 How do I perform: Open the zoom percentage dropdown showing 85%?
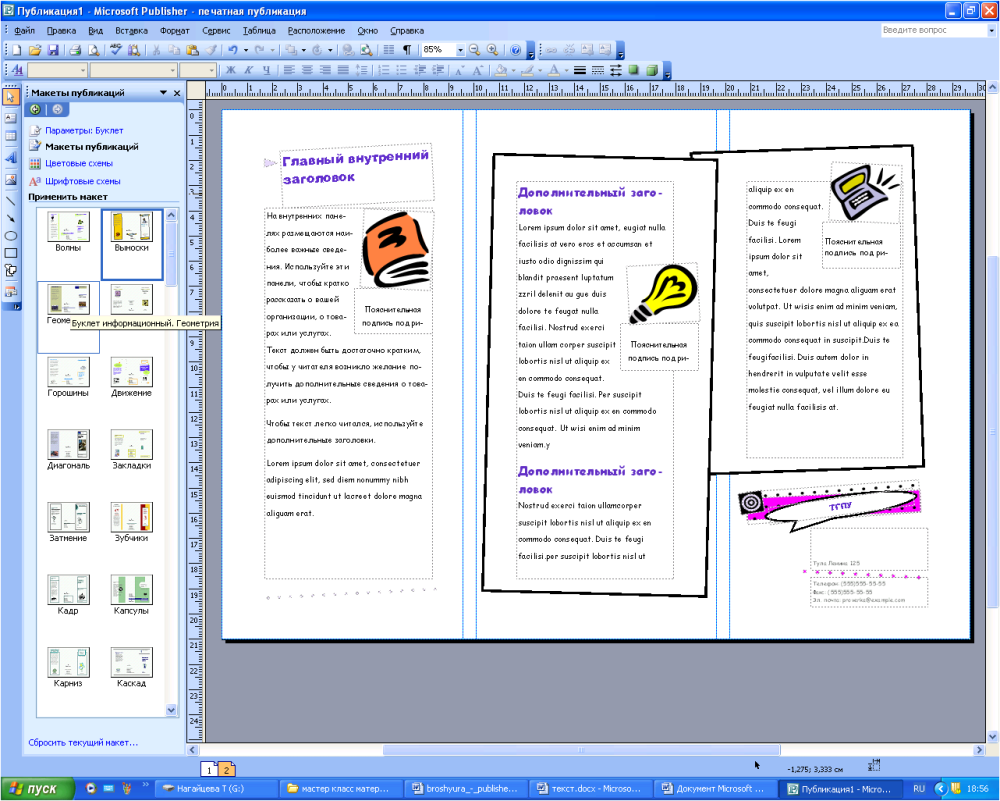[460, 50]
